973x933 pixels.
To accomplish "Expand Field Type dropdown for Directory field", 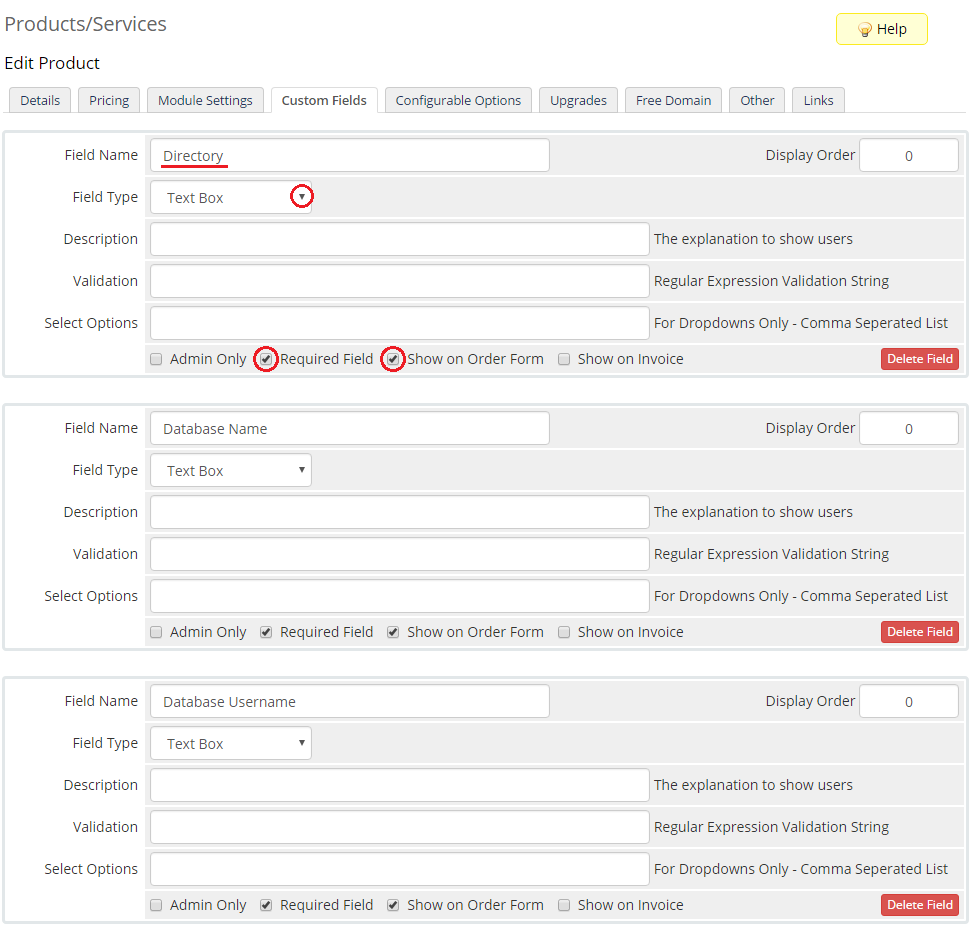I will pyautogui.click(x=231, y=197).
